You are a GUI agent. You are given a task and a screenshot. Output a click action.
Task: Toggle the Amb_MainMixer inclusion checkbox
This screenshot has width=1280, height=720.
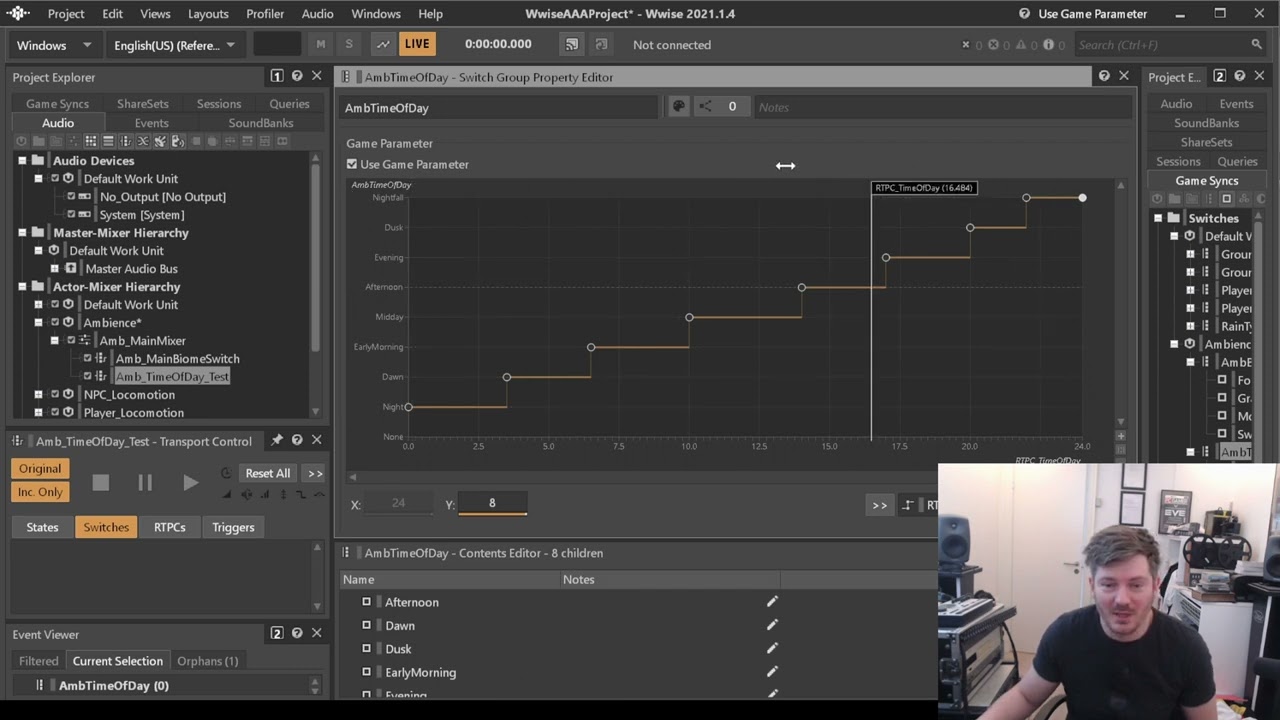71,341
